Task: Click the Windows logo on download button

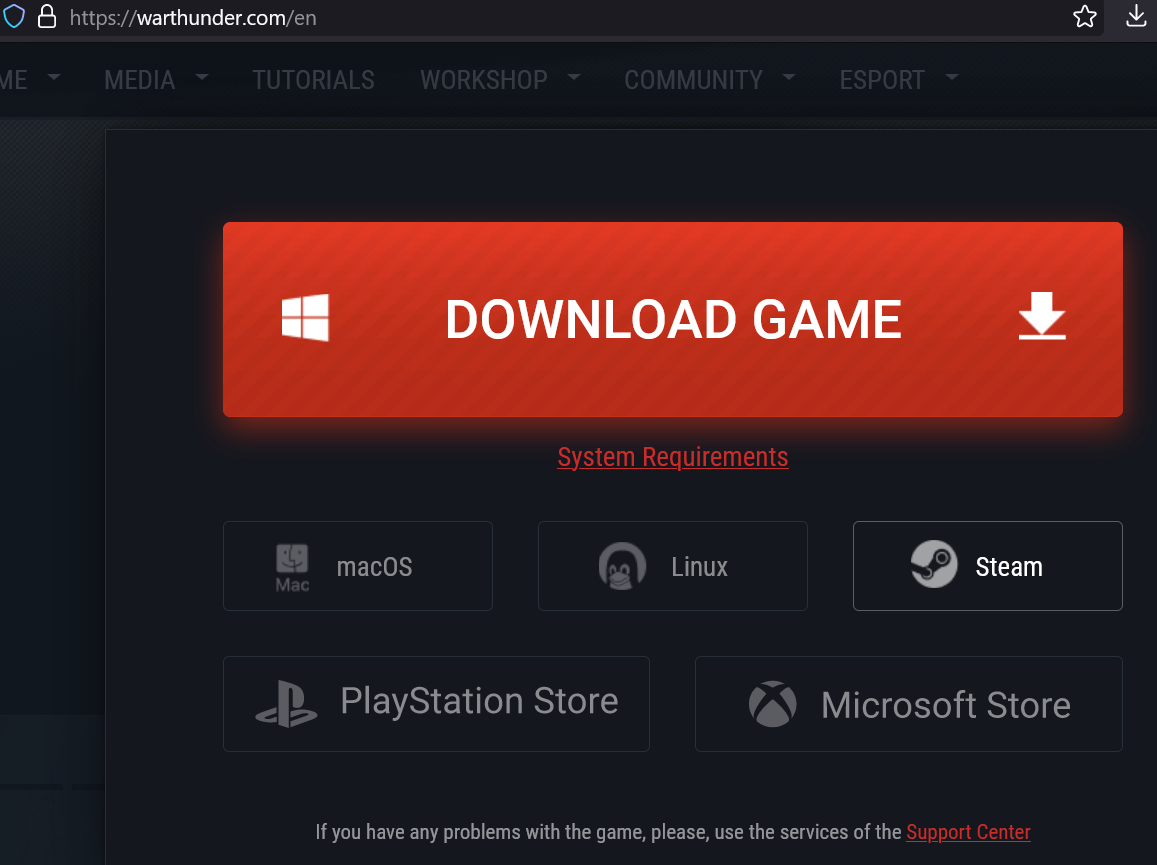Action: click(305, 318)
